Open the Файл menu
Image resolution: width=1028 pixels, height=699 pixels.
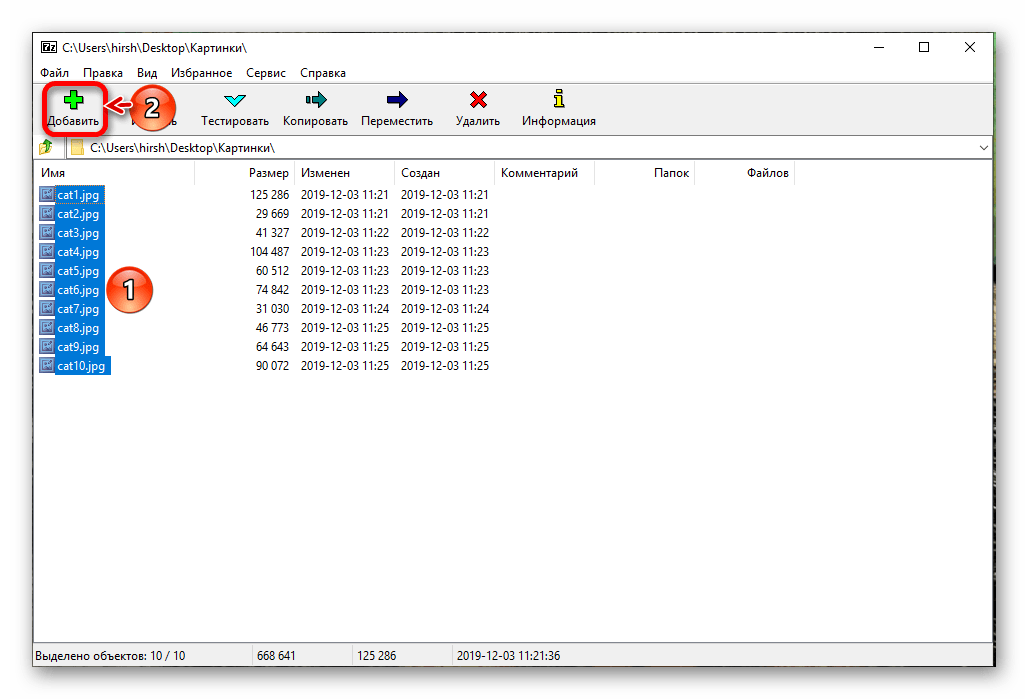pos(54,73)
